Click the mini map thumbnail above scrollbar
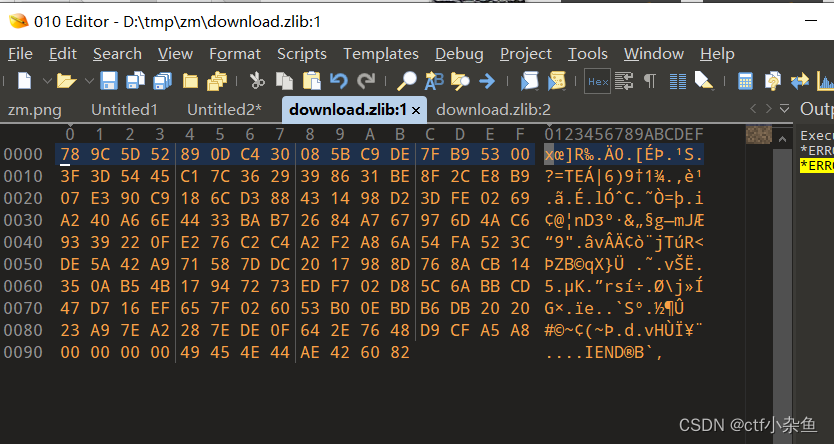Screen dimensions: 834x444 coord(759,135)
